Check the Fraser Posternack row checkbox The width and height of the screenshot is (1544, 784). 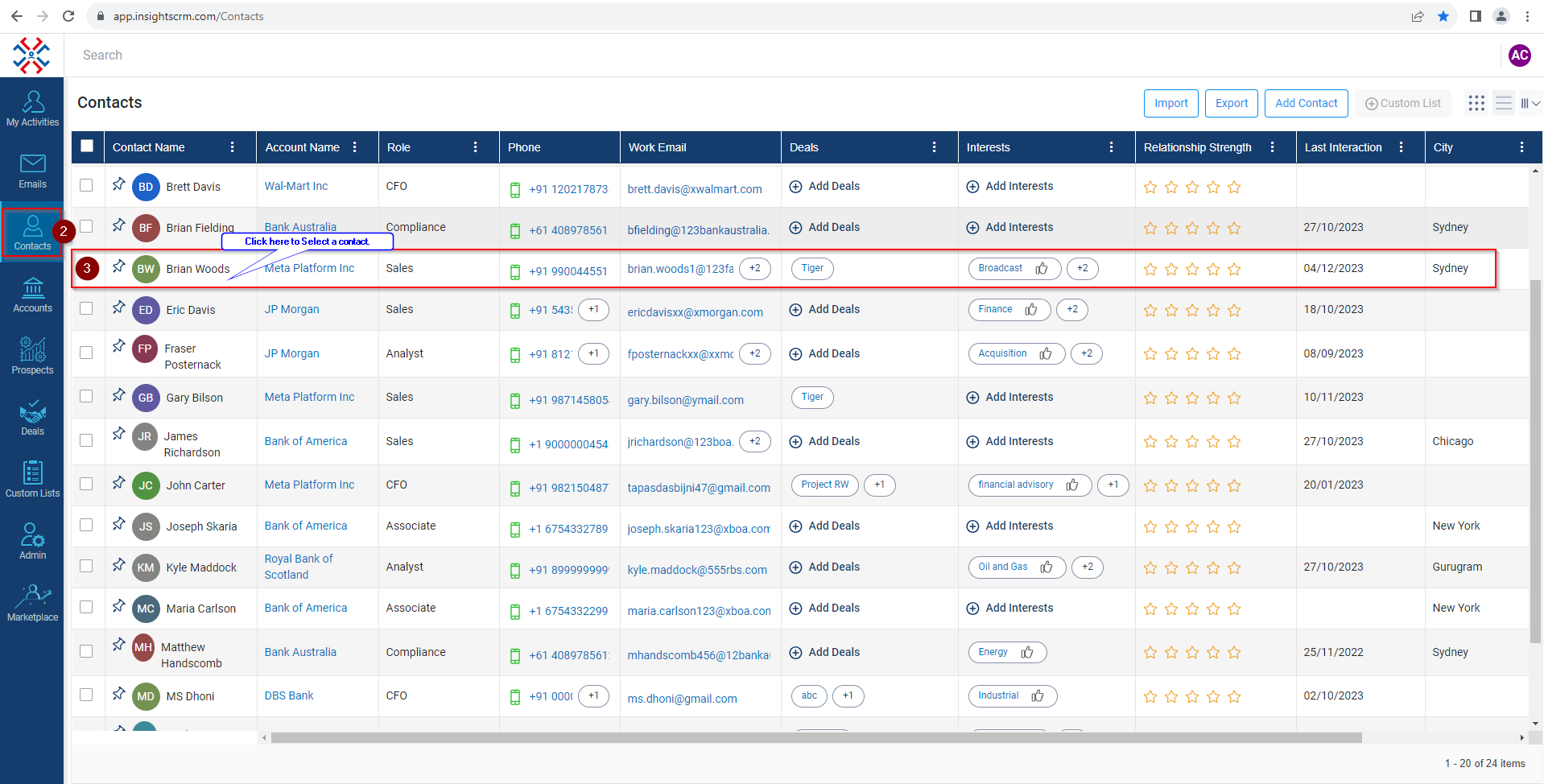[x=86, y=353]
